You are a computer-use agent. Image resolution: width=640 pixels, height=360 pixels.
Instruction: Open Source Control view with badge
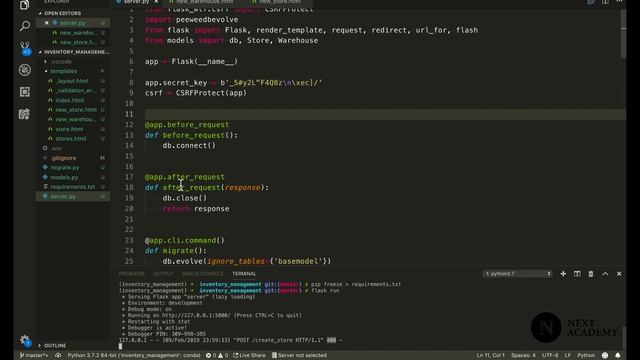[x=25, y=48]
